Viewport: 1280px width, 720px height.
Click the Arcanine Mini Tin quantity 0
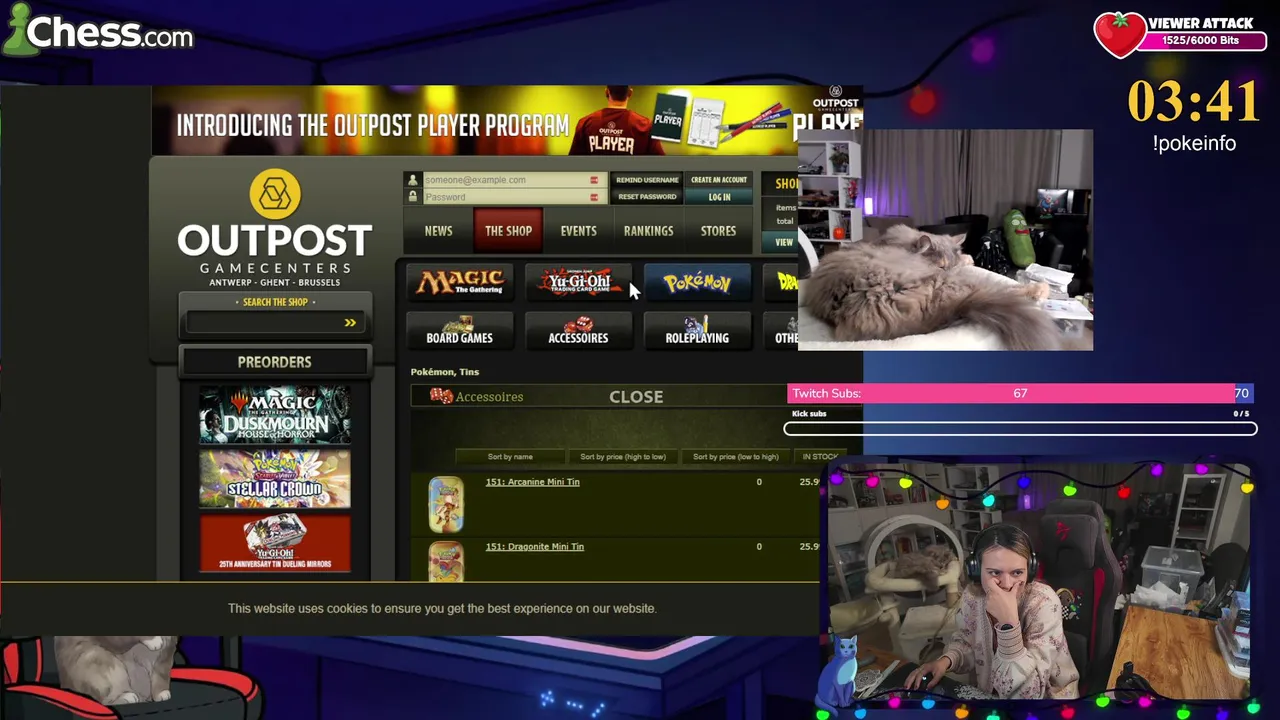(759, 482)
